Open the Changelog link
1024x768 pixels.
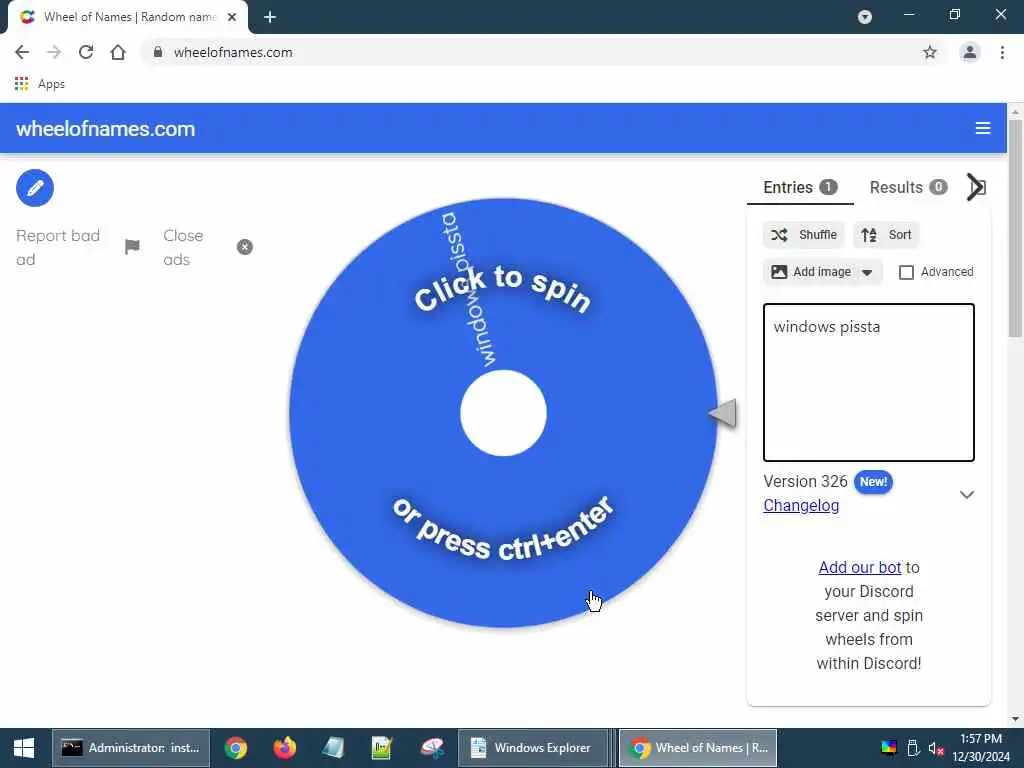pos(801,505)
